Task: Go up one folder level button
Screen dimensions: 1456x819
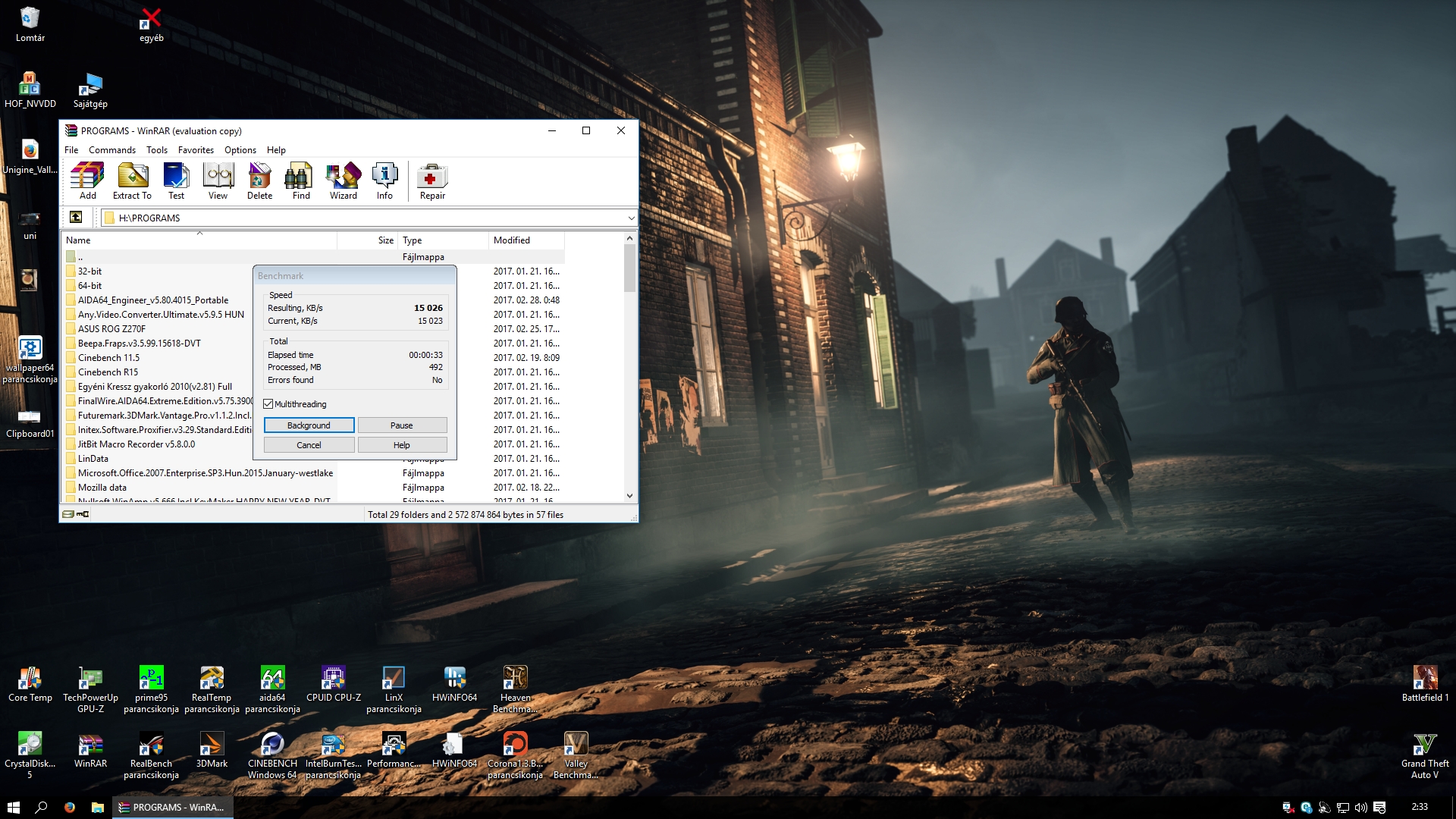Action: [x=76, y=218]
